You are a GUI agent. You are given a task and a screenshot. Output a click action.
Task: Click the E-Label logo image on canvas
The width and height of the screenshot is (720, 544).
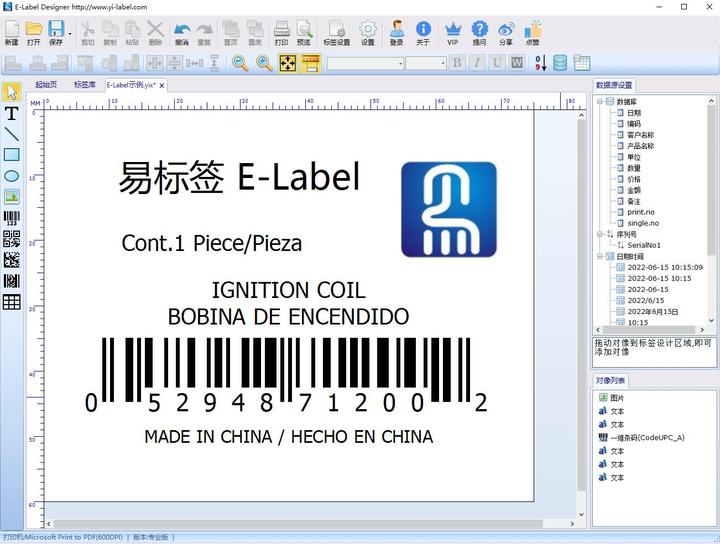click(x=449, y=209)
